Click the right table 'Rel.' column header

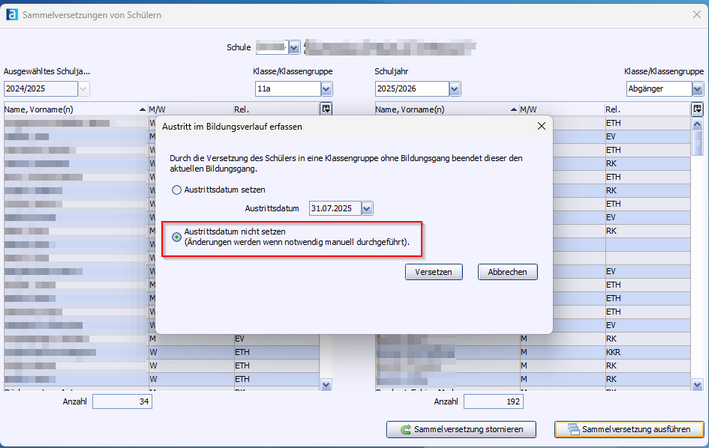(x=640, y=109)
